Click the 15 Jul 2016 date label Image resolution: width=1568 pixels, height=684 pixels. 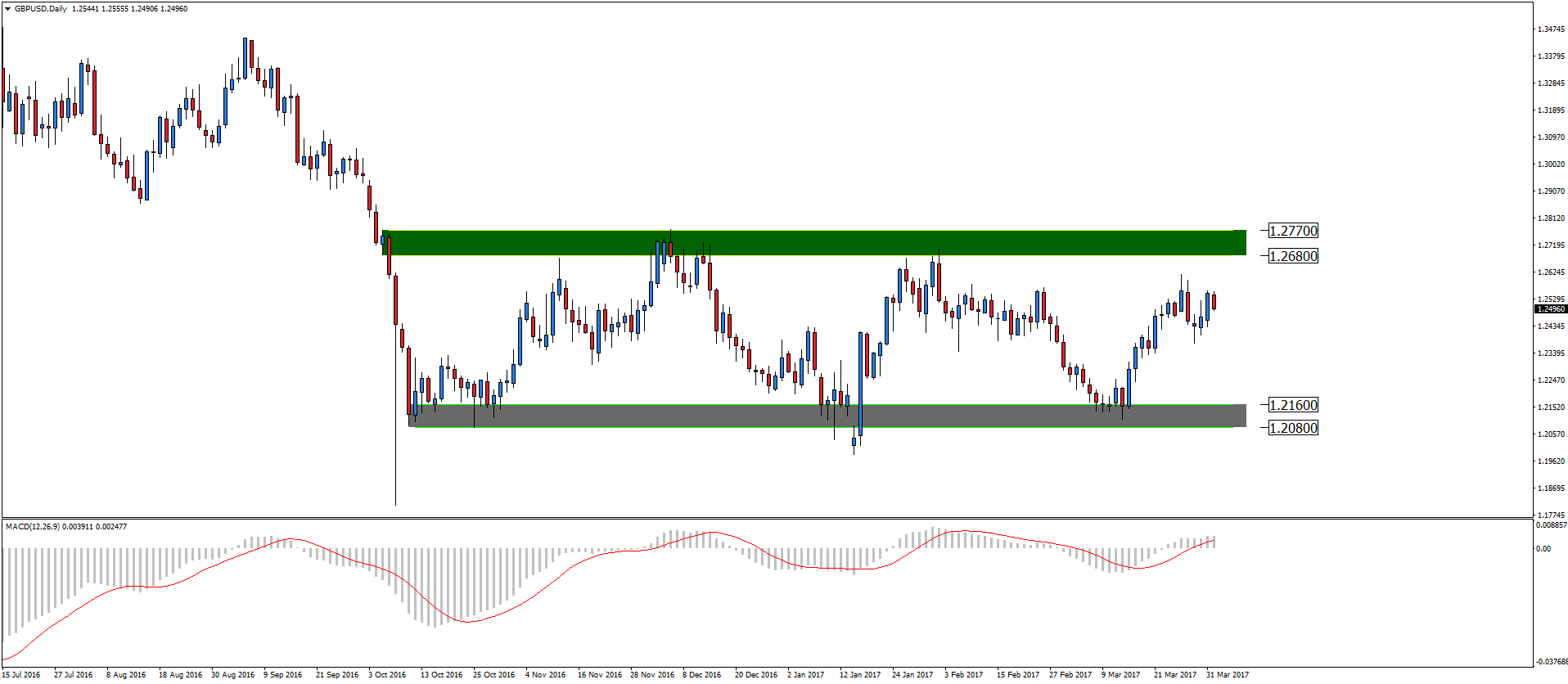[x=21, y=675]
